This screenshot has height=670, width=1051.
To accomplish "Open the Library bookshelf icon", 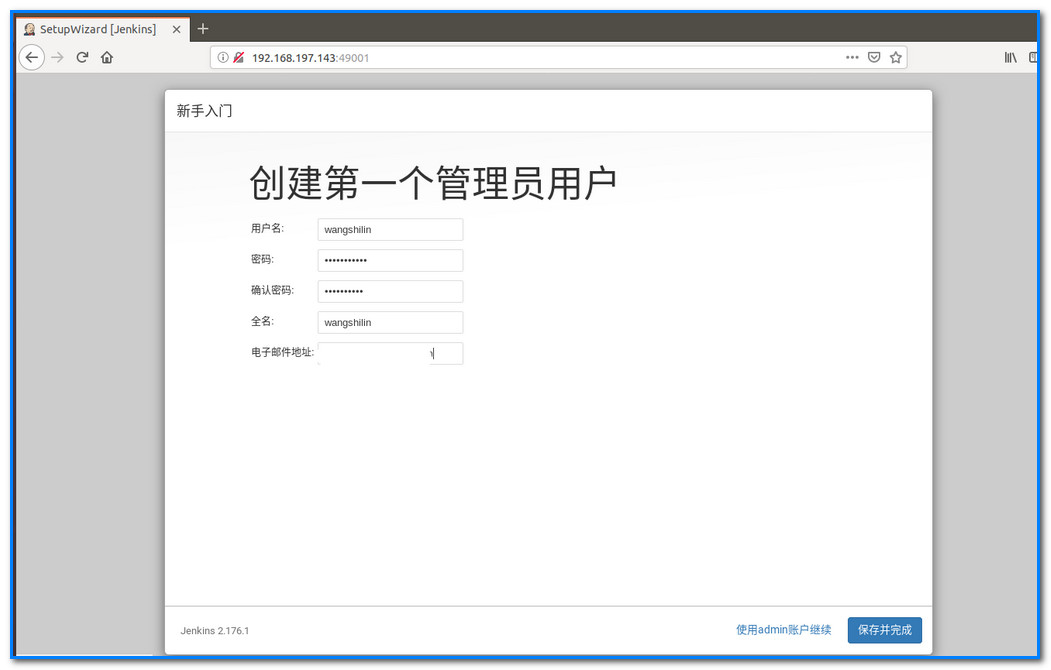I will tap(1010, 58).
